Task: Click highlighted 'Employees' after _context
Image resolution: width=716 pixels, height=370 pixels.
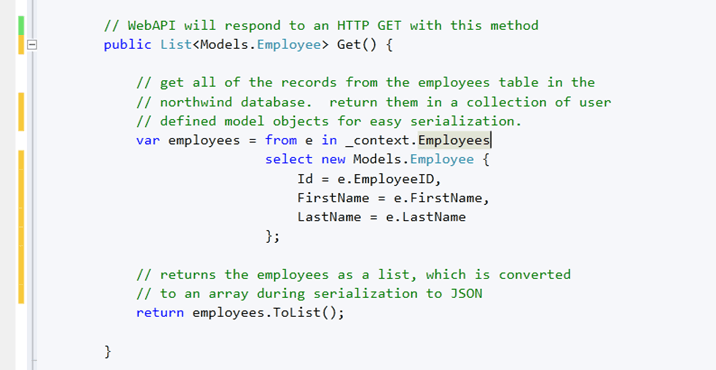Action: coord(453,140)
